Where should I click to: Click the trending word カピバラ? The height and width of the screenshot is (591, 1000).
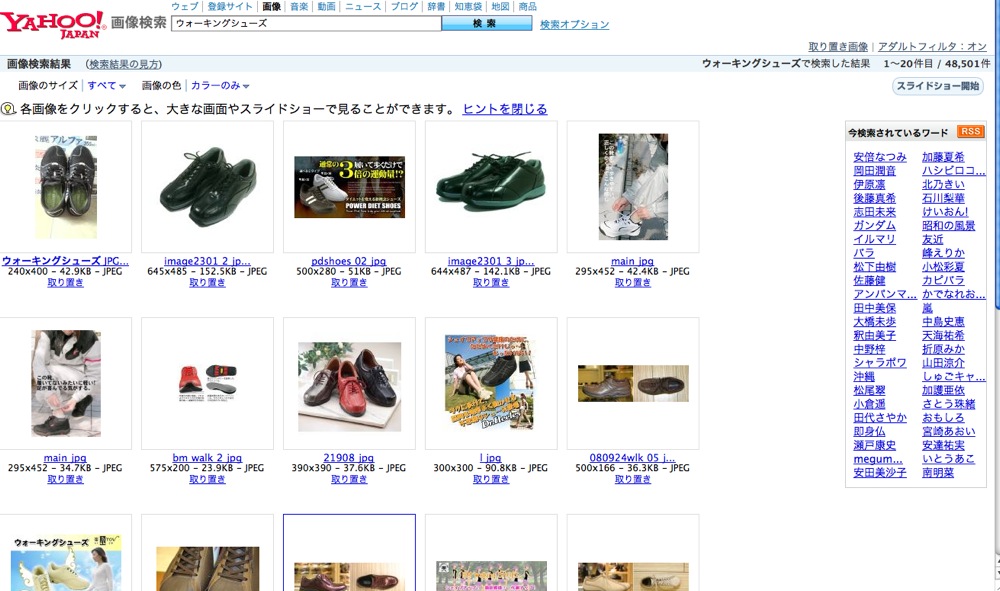tap(943, 280)
